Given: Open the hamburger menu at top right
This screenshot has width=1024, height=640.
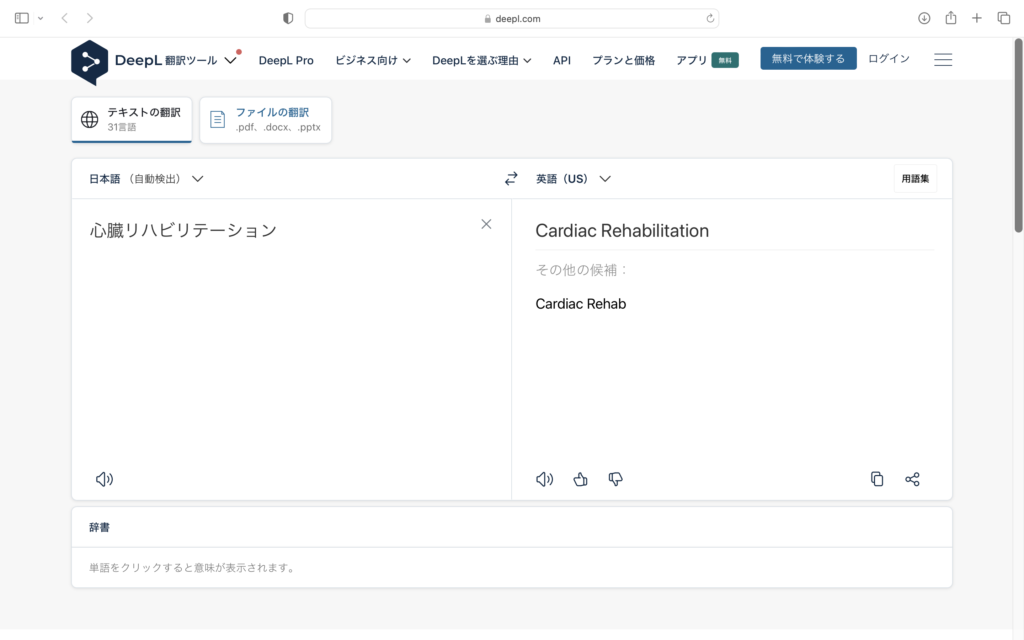Looking at the screenshot, I should (x=942, y=59).
